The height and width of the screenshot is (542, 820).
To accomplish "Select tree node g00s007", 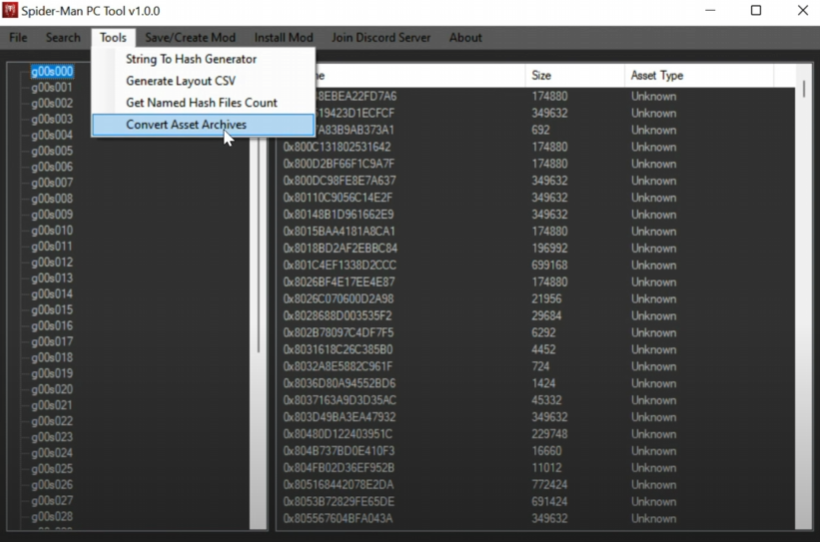I will pos(52,183).
